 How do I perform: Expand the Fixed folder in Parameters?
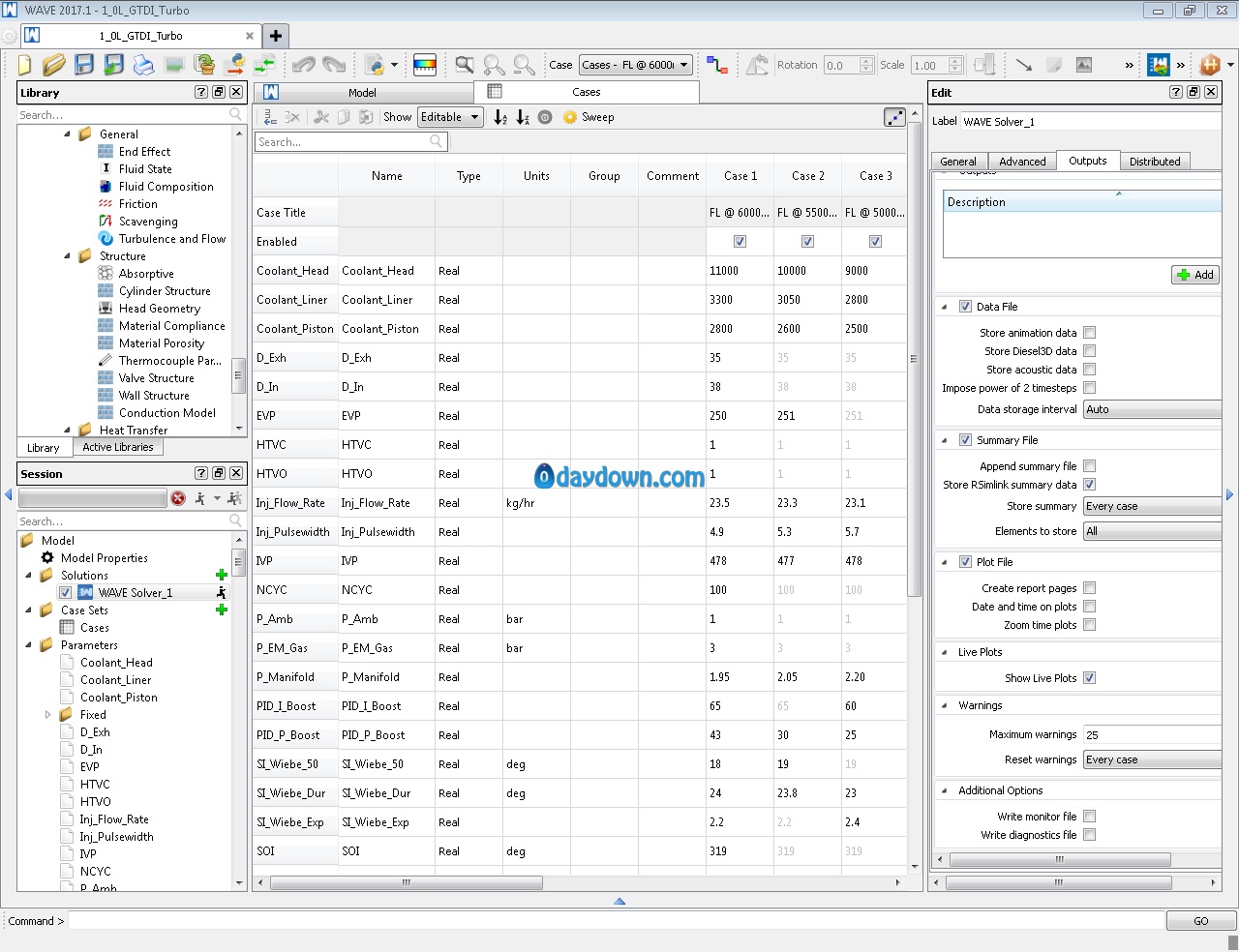pos(47,715)
